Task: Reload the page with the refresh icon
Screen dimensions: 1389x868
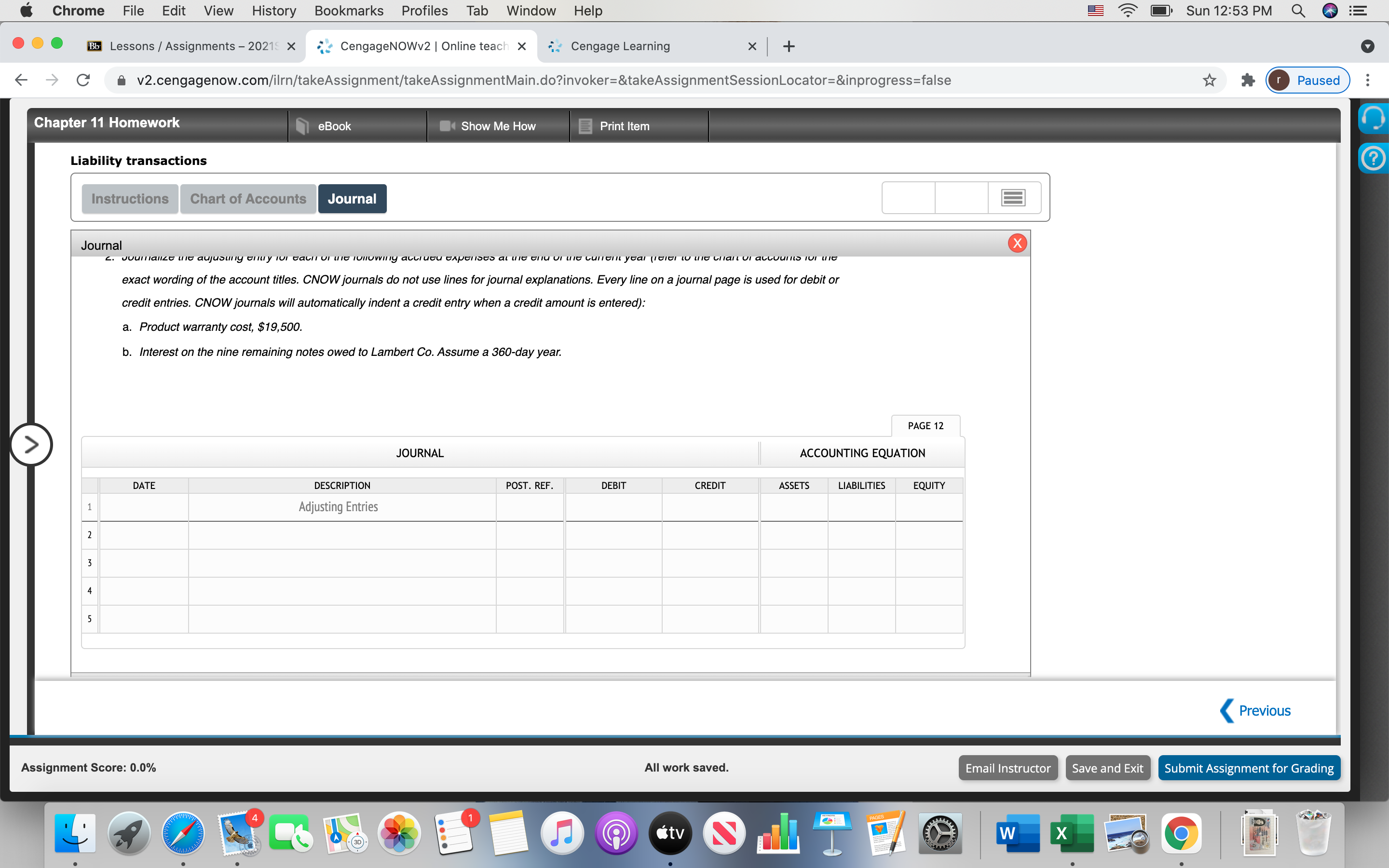Action: [x=82, y=80]
